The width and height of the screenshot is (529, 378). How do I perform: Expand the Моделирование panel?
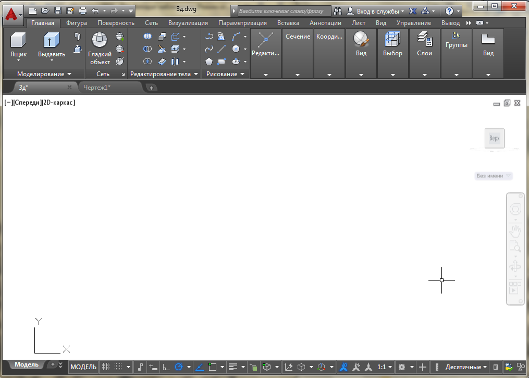[x=44, y=74]
